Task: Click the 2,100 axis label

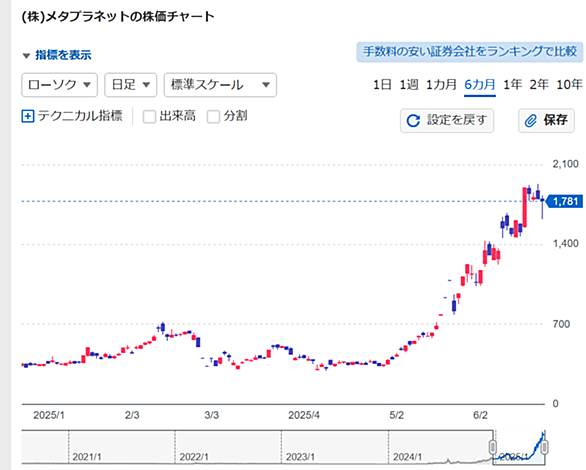Action: tap(565, 164)
